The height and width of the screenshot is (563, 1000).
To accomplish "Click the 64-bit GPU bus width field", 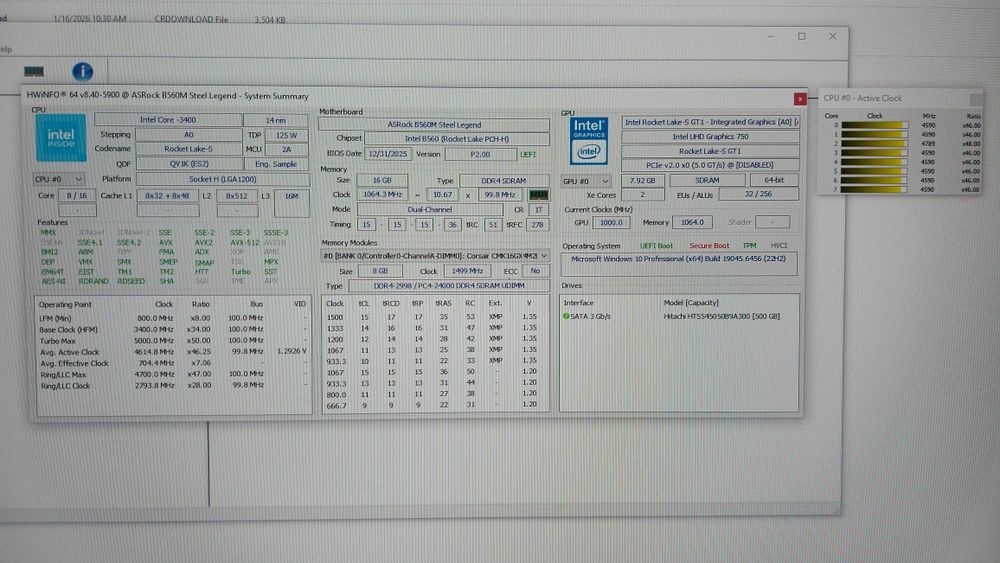I will click(x=774, y=180).
